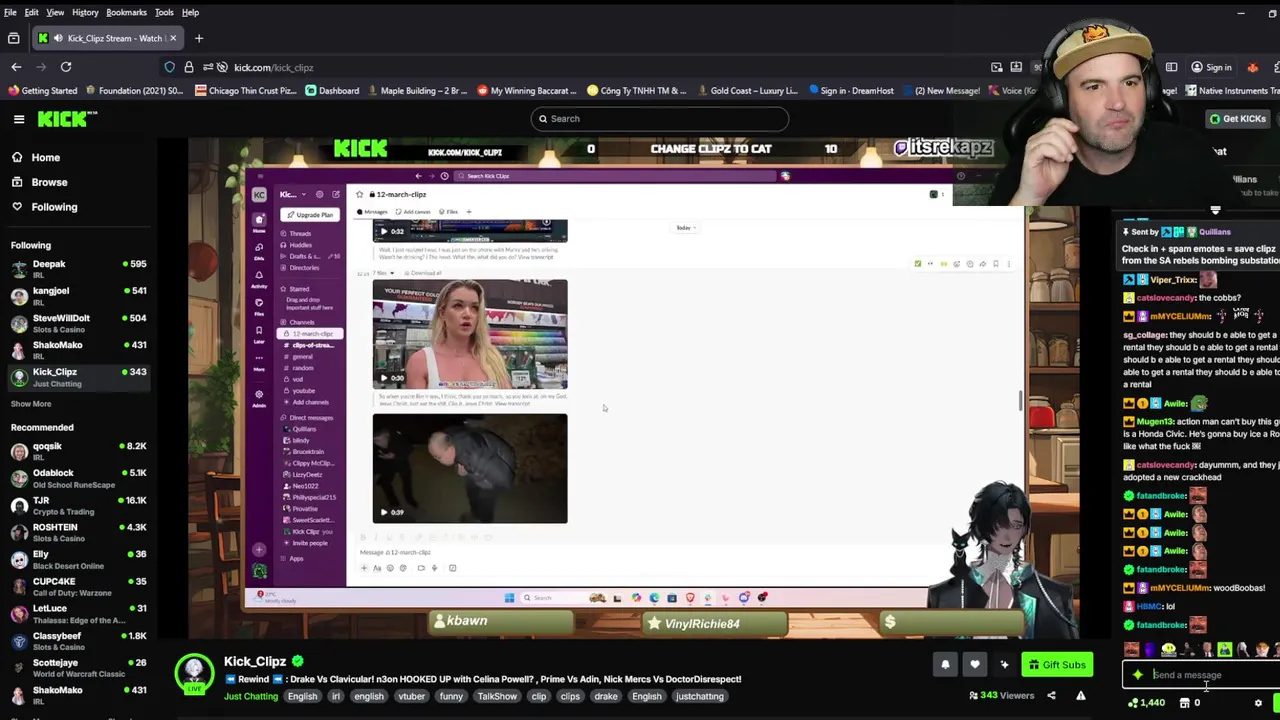The width and height of the screenshot is (1280, 720).
Task: Expand the following list with Show more
Action: [31, 404]
